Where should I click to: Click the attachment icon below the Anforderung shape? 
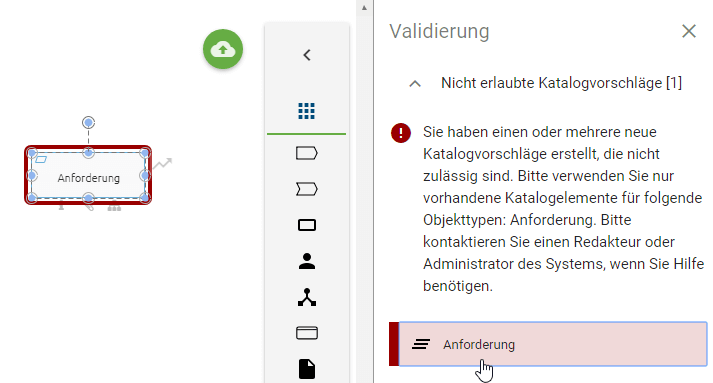click(89, 207)
